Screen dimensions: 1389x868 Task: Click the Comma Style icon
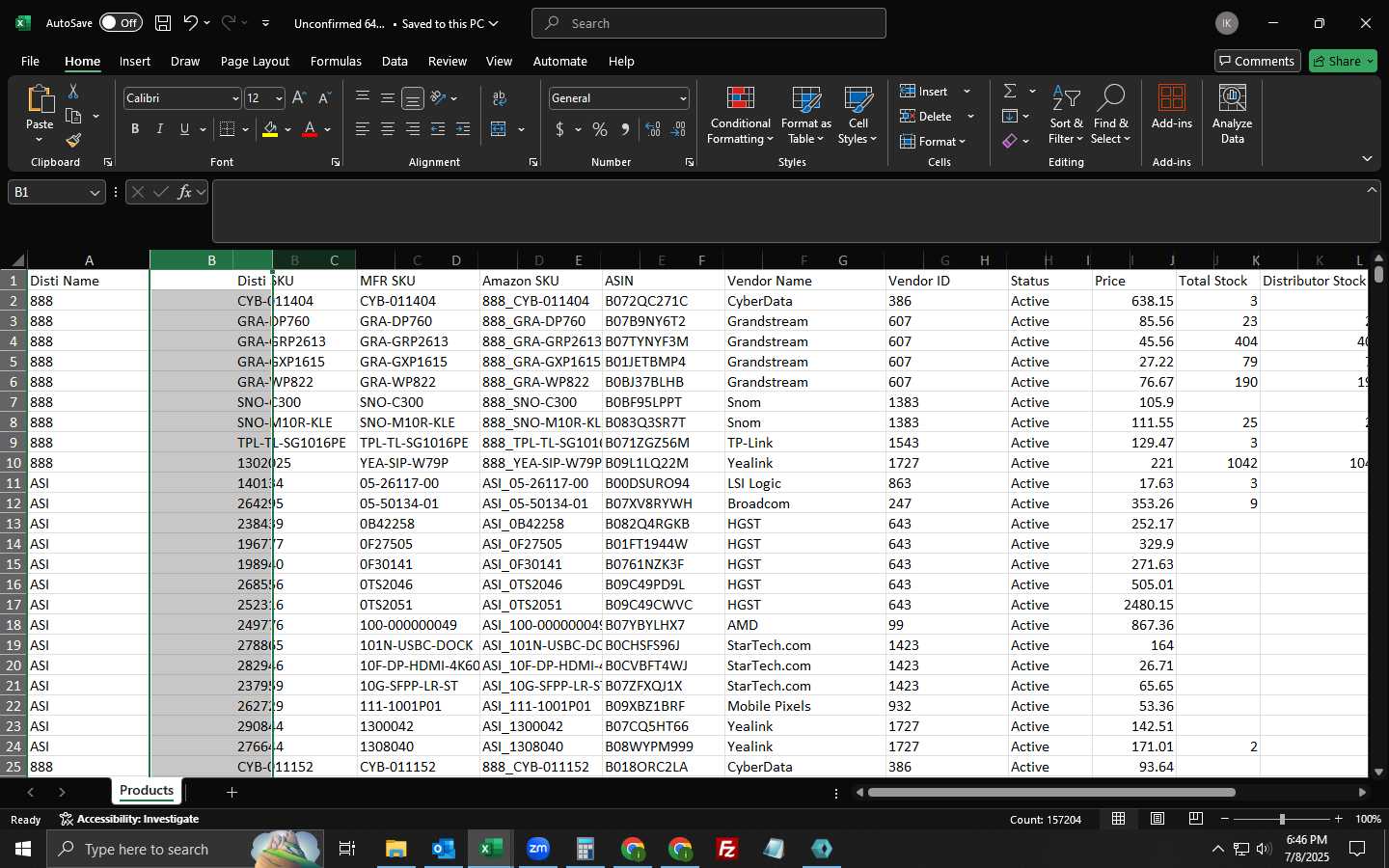coord(625,129)
